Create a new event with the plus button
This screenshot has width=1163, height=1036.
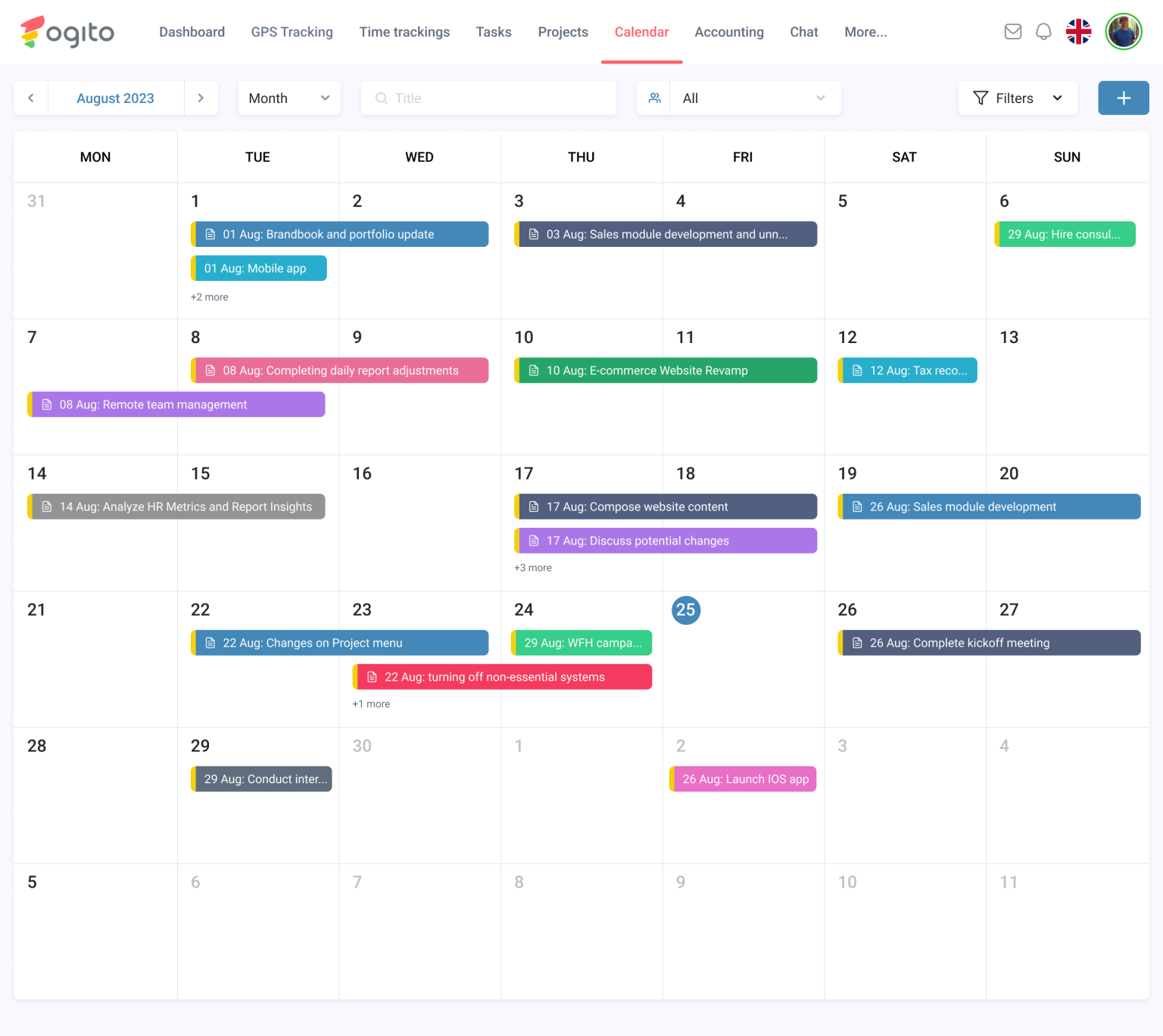pyautogui.click(x=1123, y=98)
